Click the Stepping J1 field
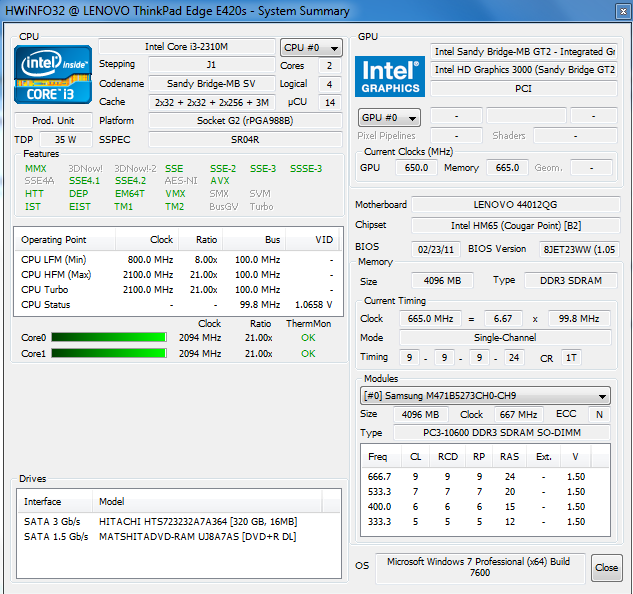The width and height of the screenshot is (633, 594). [x=212, y=65]
